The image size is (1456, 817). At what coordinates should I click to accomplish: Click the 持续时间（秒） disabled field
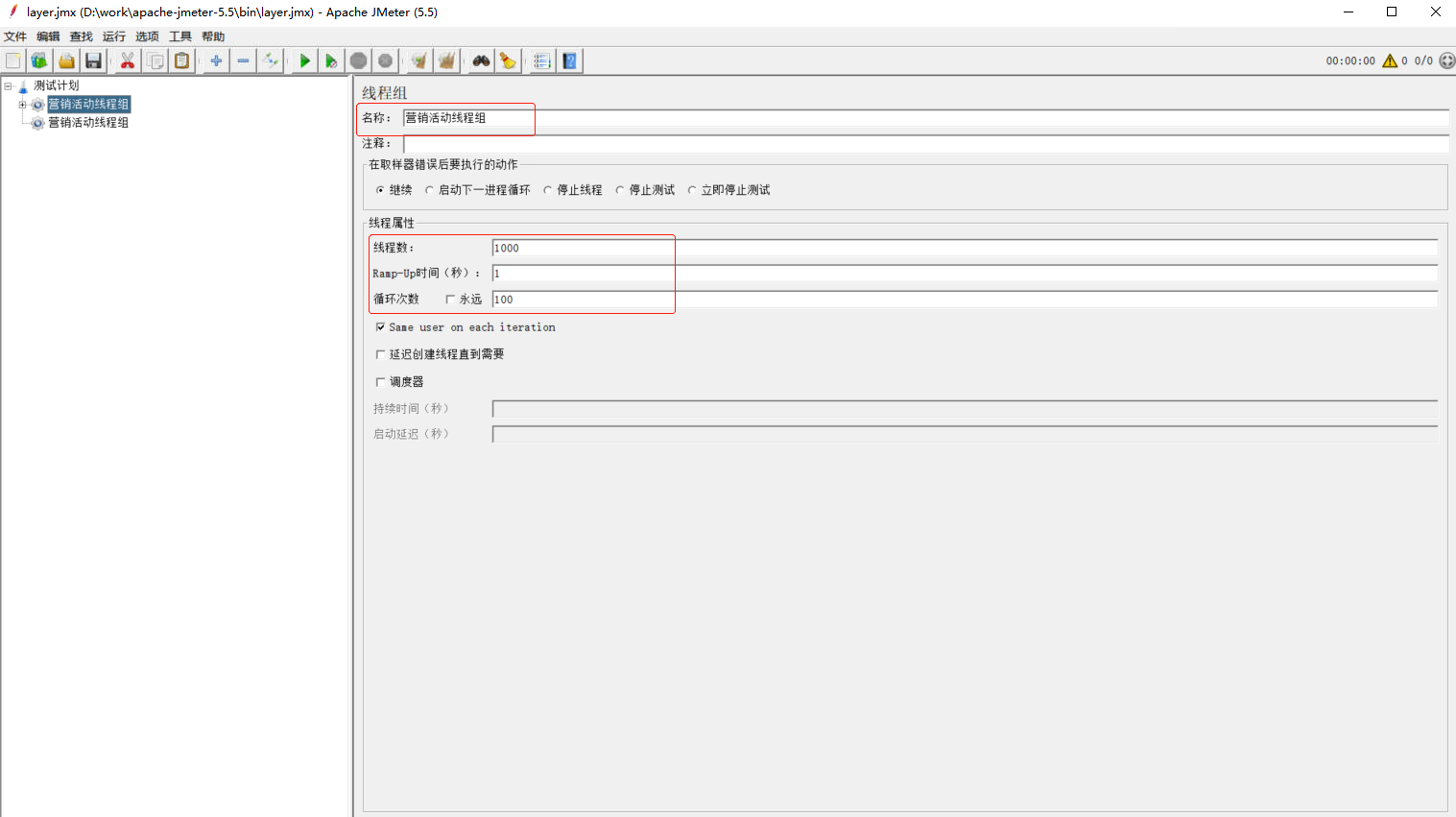point(965,409)
